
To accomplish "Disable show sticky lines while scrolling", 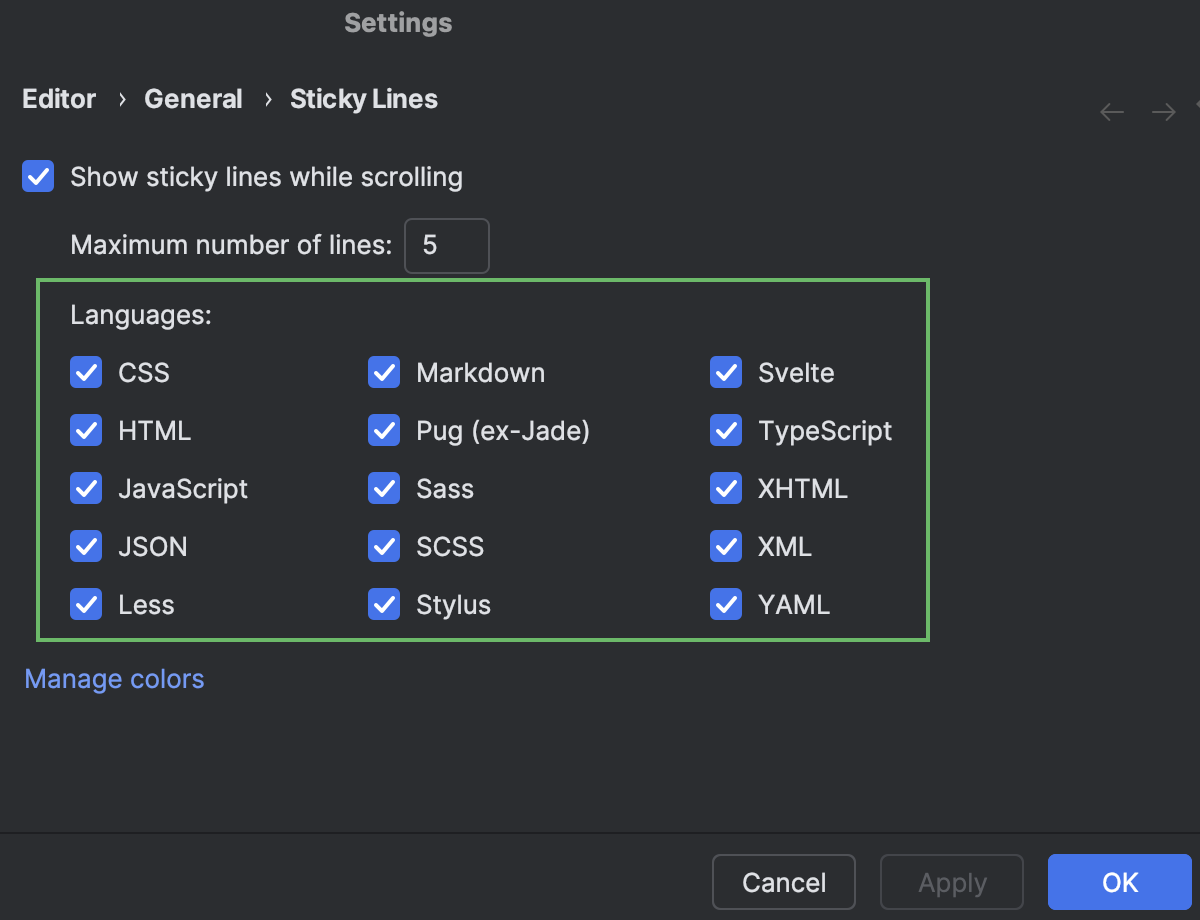I will coord(37,176).
